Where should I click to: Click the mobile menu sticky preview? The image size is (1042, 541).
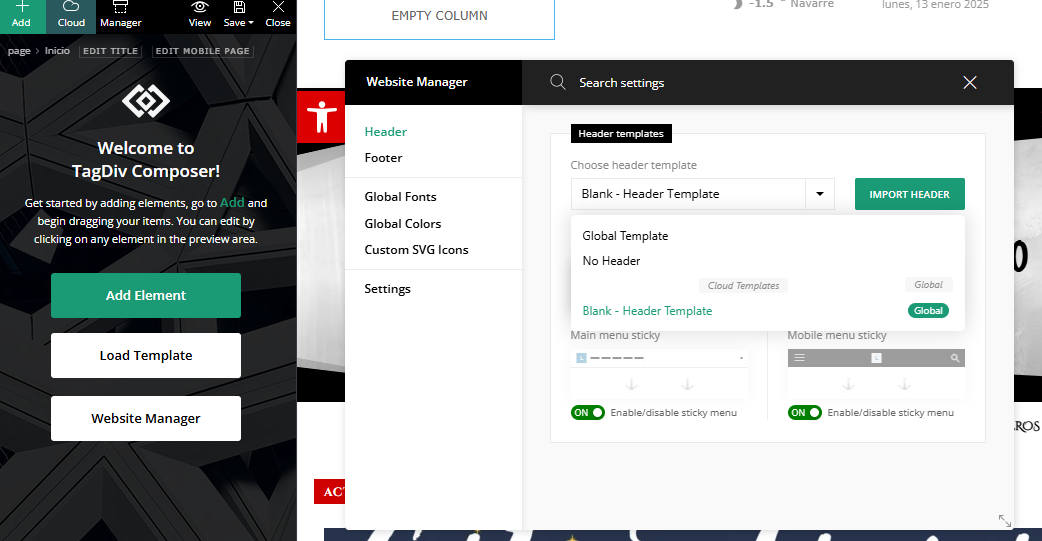877,373
